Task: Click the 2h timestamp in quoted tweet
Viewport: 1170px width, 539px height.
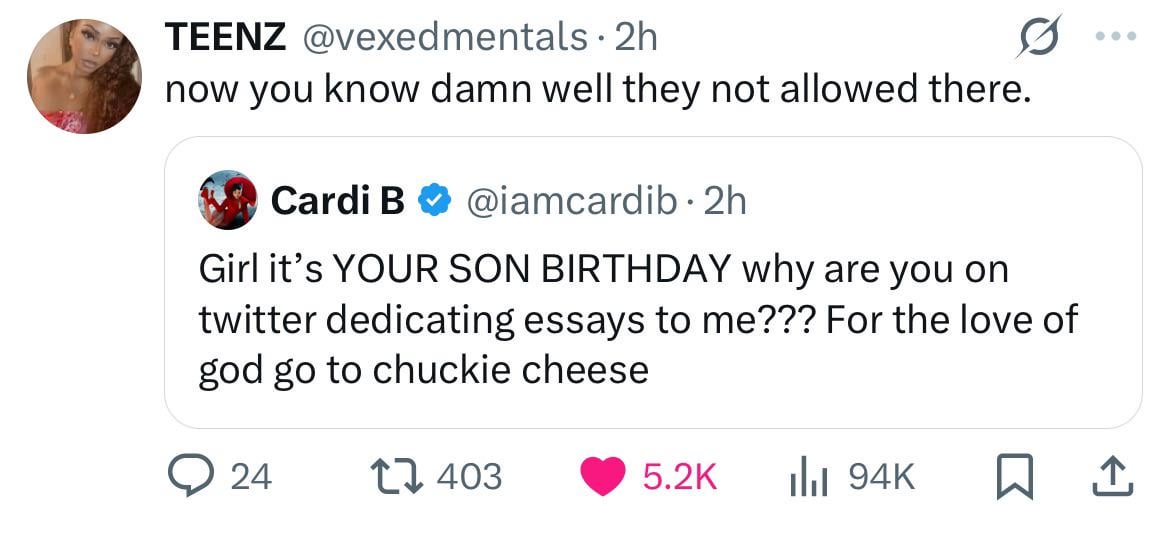Action: [x=725, y=201]
